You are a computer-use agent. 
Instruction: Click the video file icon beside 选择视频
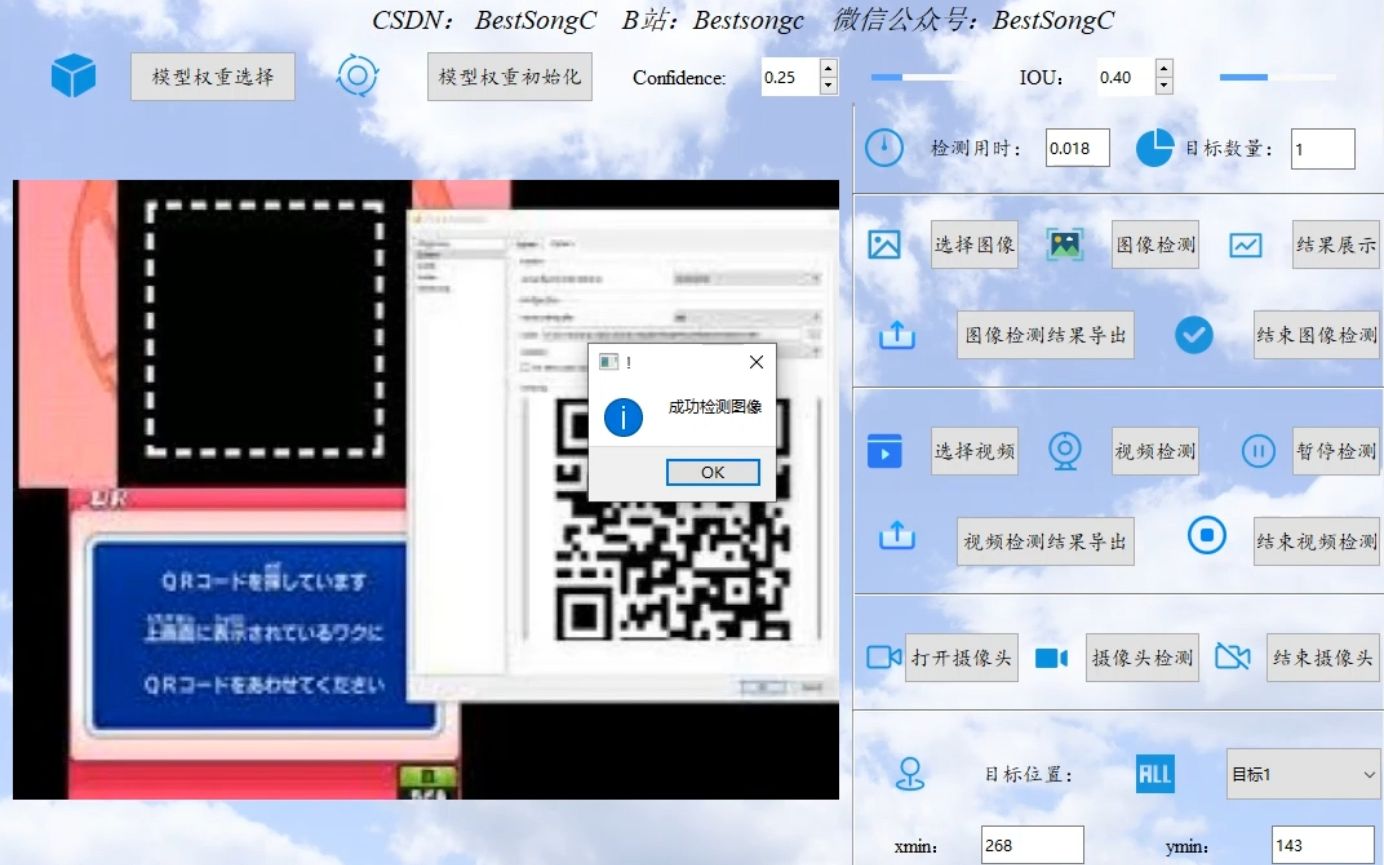[884, 451]
